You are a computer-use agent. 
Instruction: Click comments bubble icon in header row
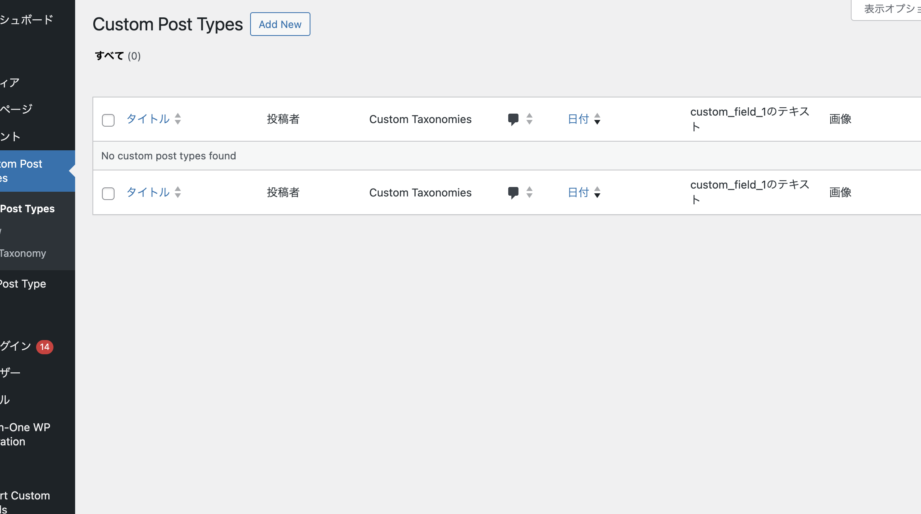point(513,119)
